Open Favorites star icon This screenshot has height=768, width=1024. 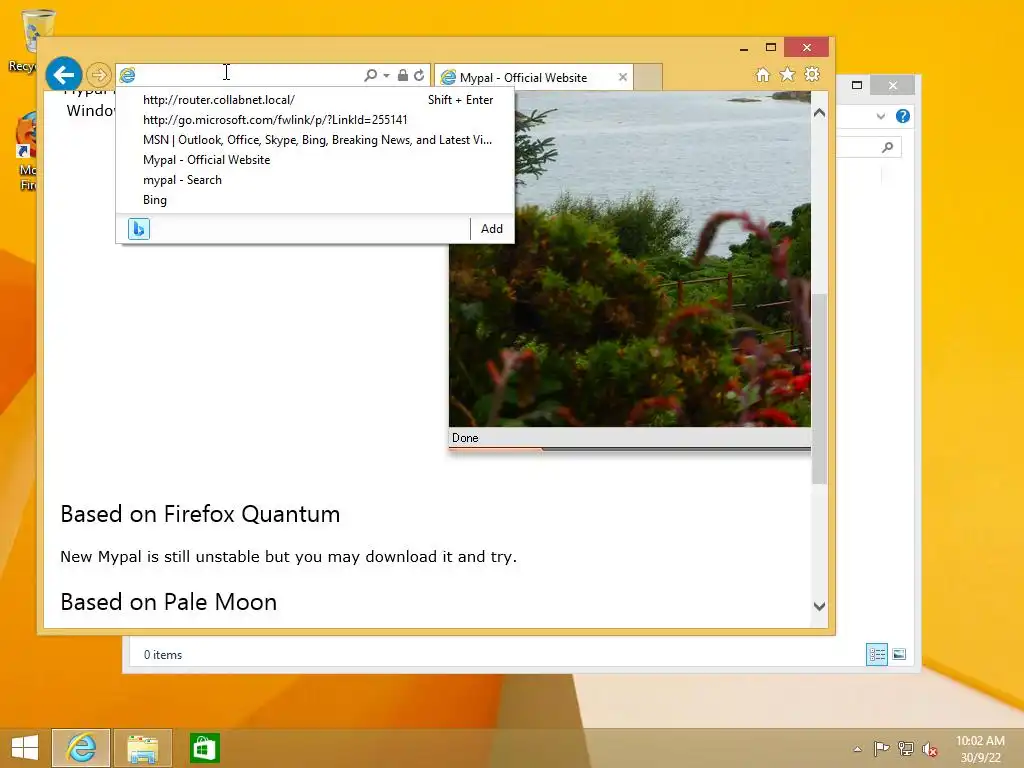coord(788,74)
